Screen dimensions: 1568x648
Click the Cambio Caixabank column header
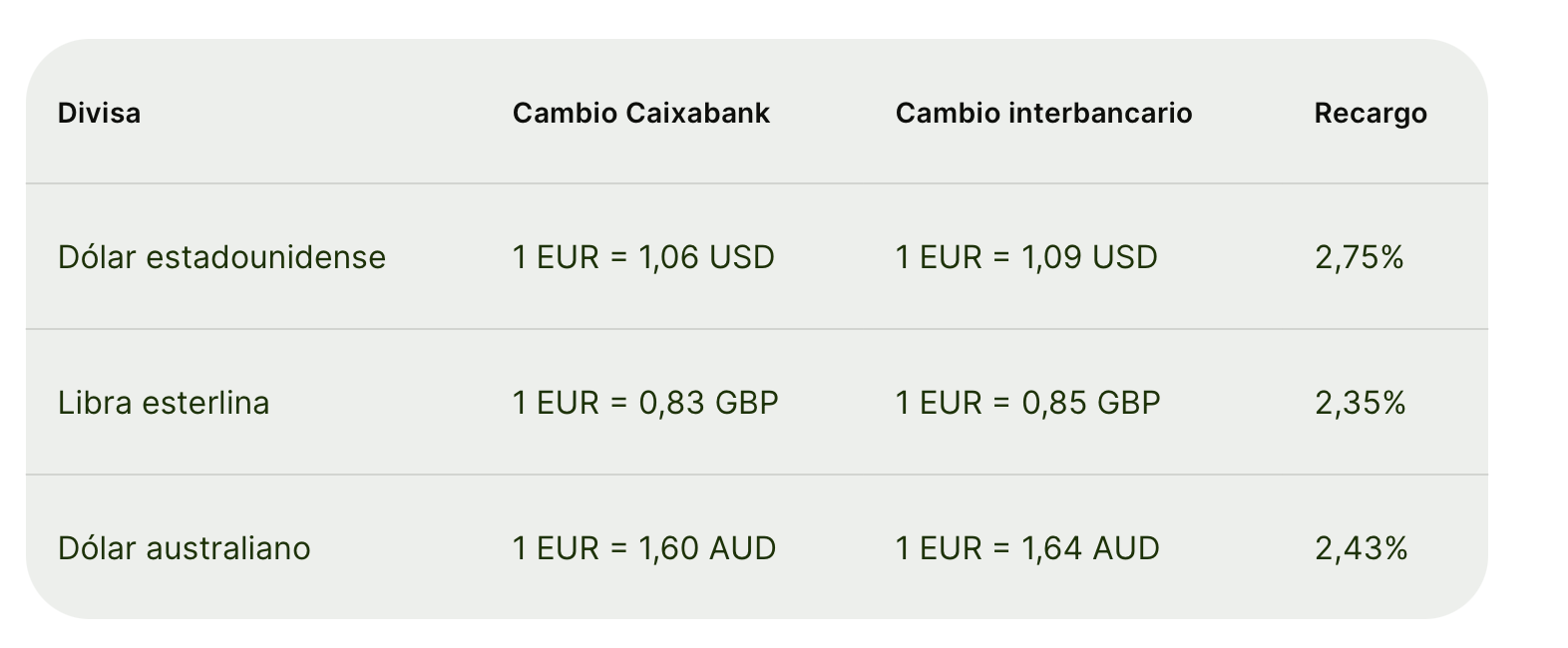click(x=641, y=113)
